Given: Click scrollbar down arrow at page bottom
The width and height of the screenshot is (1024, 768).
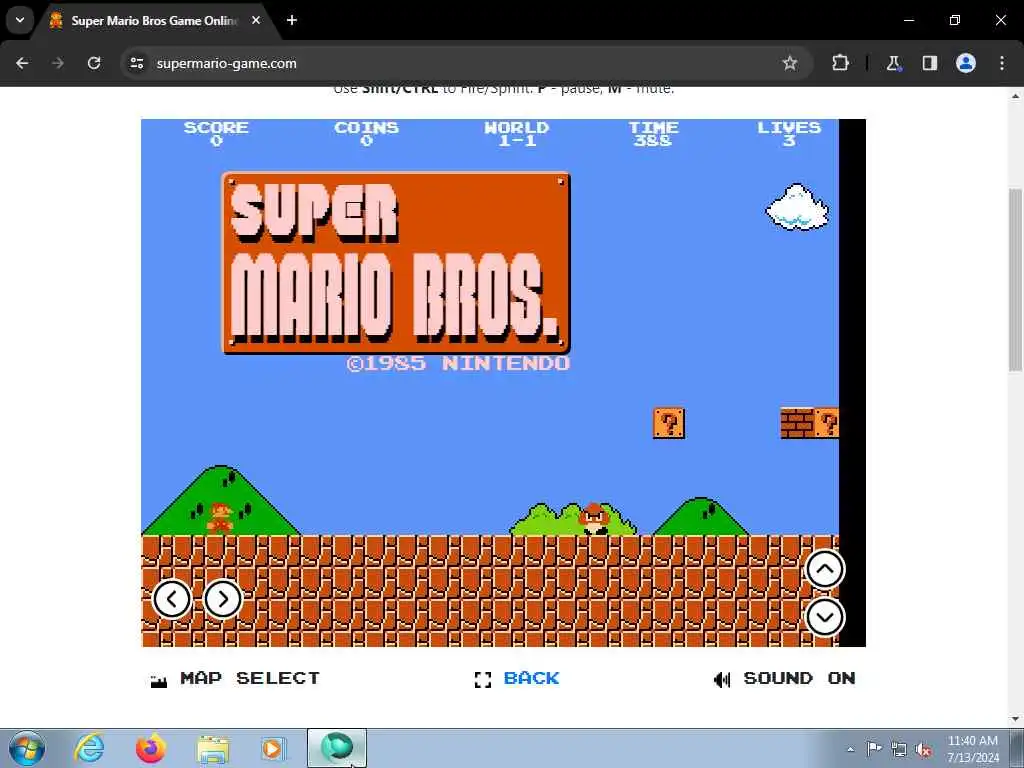Looking at the screenshot, I should (x=1015, y=719).
